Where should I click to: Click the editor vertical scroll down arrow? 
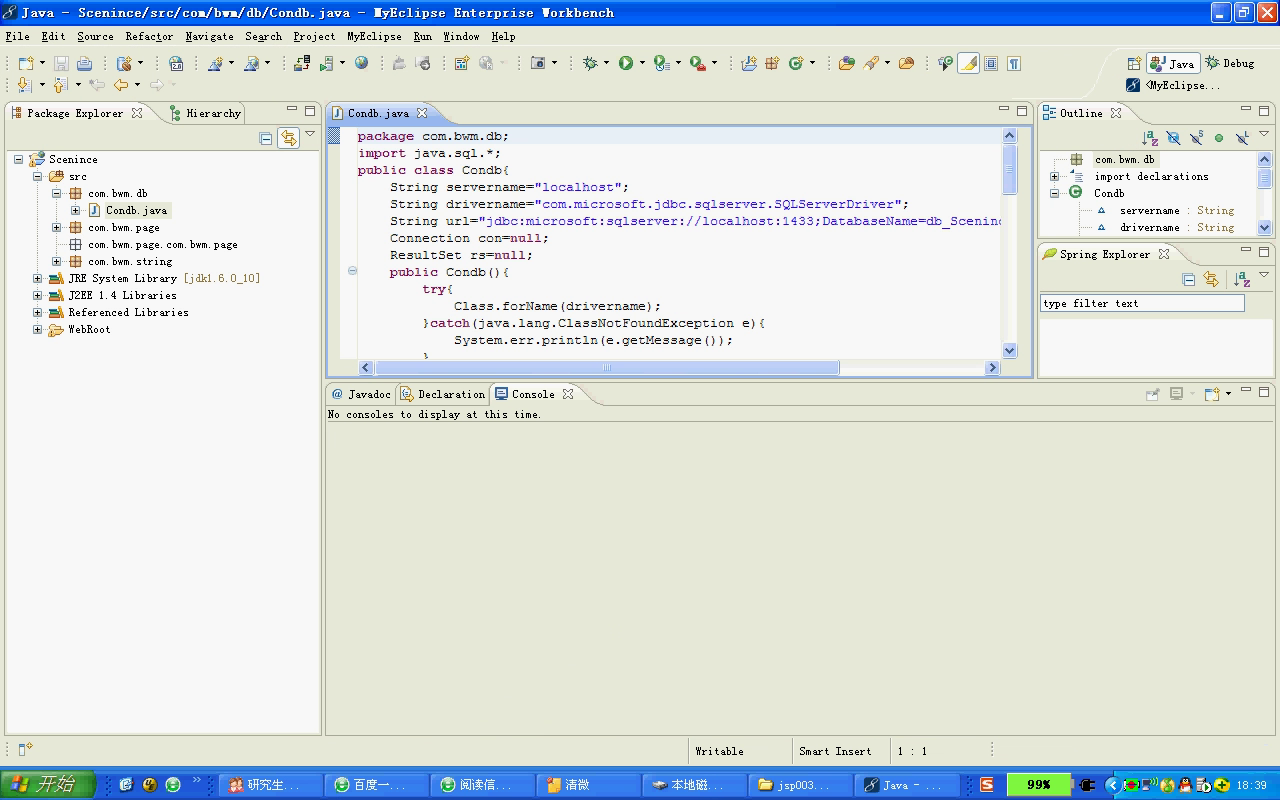[1009, 350]
